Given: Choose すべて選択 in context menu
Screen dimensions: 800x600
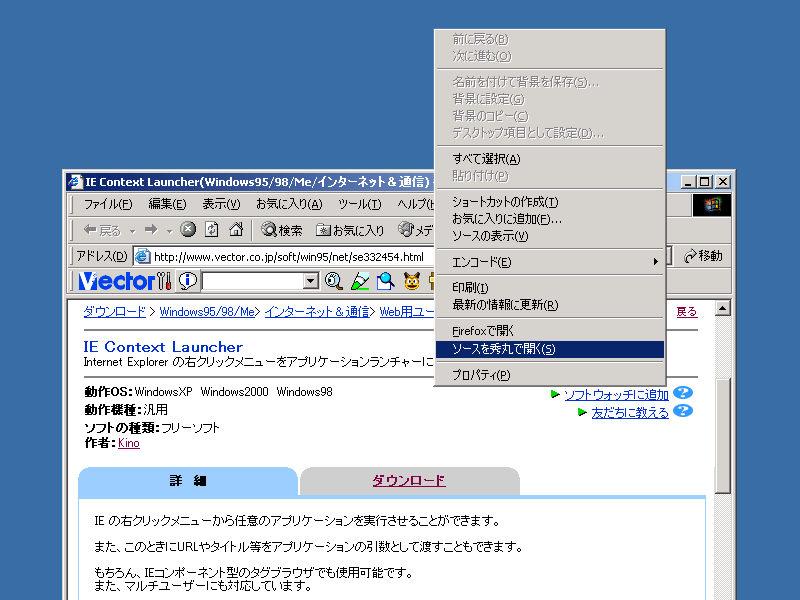Looking at the screenshot, I should [x=549, y=159].
